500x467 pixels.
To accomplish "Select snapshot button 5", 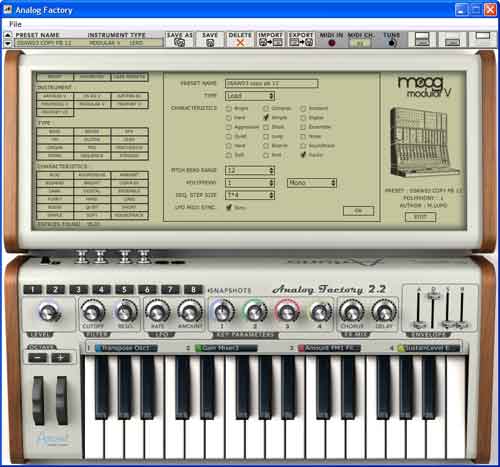I will (124, 290).
